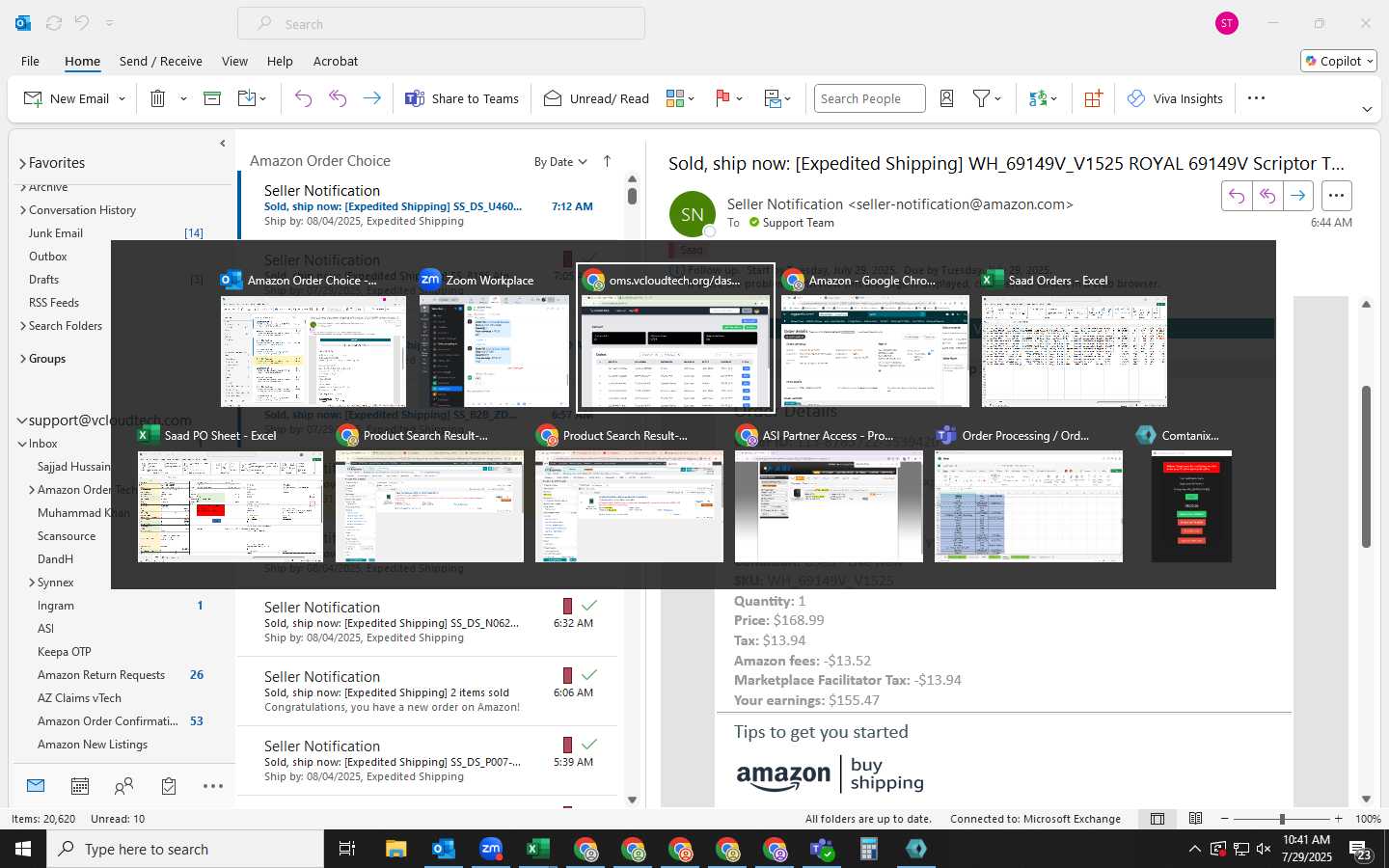Open the By Date sort dropdown
Screen dimensions: 1389x868
(560, 162)
